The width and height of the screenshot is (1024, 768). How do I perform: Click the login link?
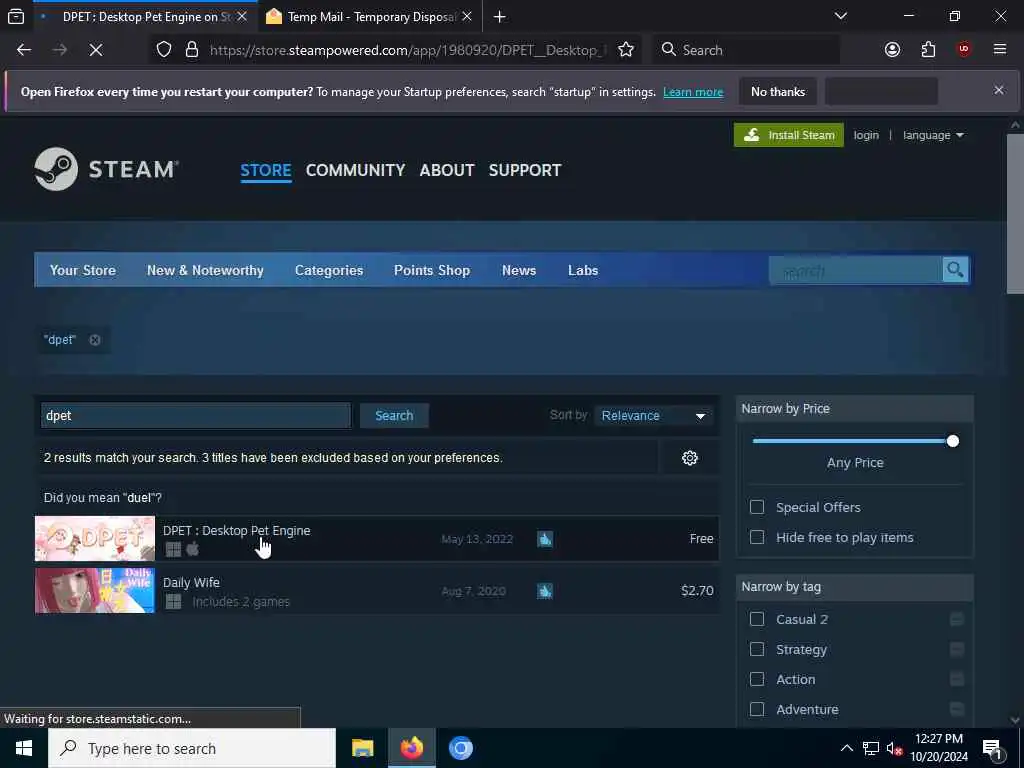coord(866,135)
